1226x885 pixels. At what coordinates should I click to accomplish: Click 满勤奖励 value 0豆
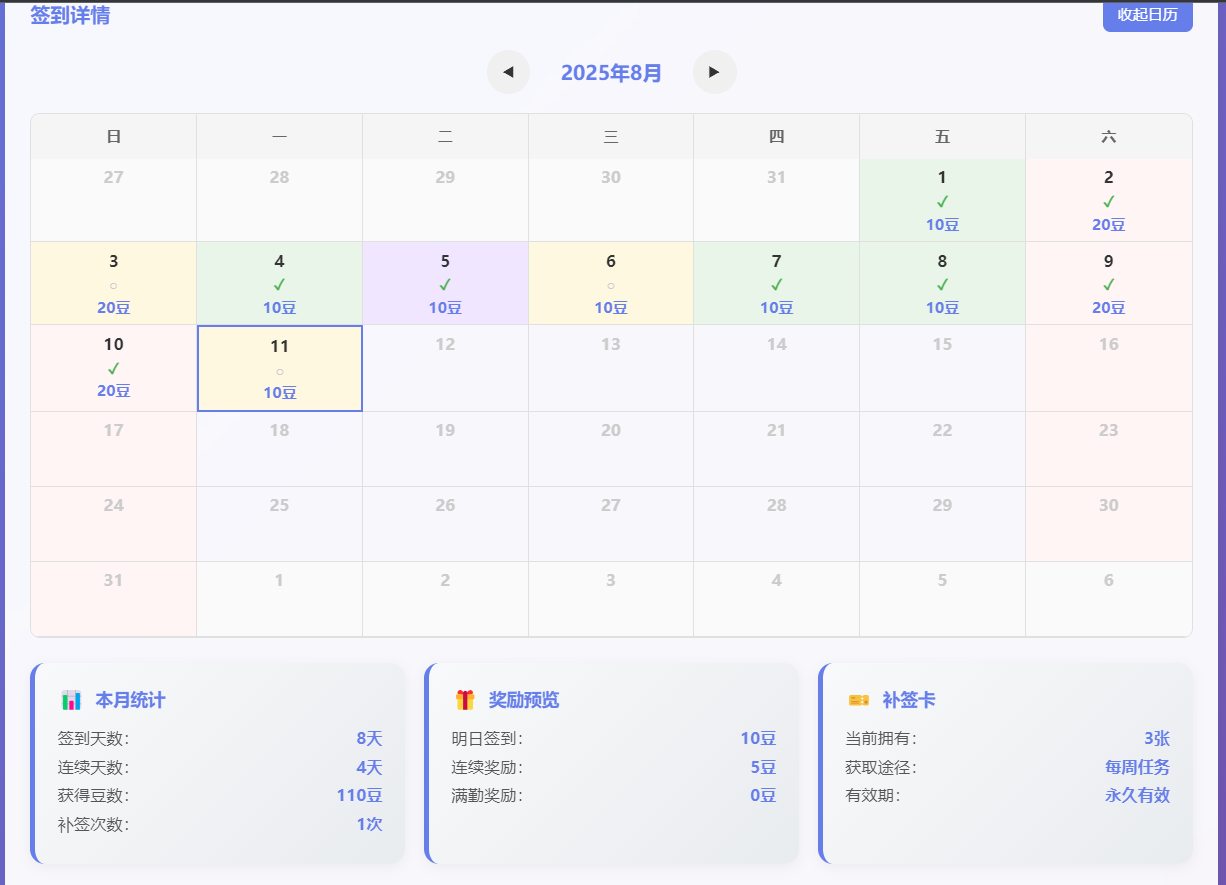coord(763,796)
